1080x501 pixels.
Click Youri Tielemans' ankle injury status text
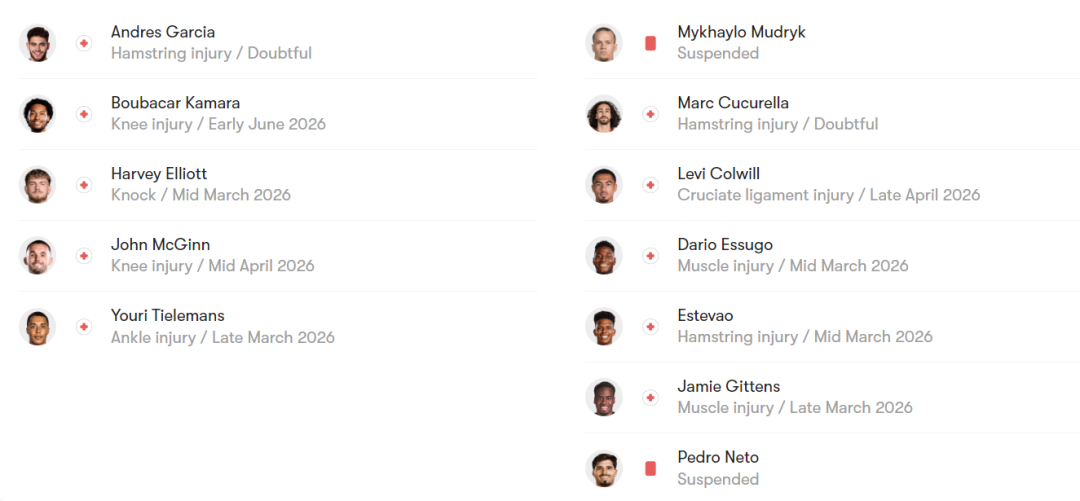tap(223, 337)
